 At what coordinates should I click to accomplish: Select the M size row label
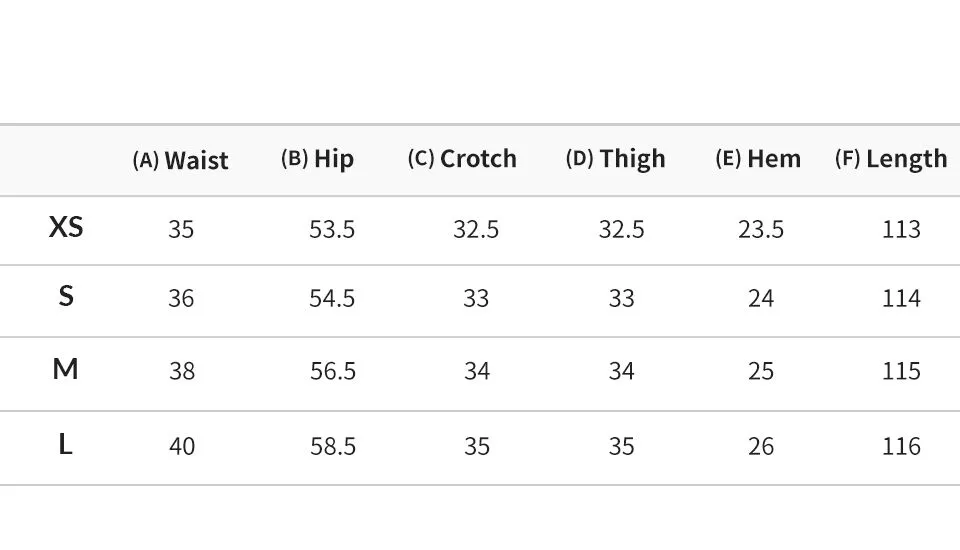point(66,369)
